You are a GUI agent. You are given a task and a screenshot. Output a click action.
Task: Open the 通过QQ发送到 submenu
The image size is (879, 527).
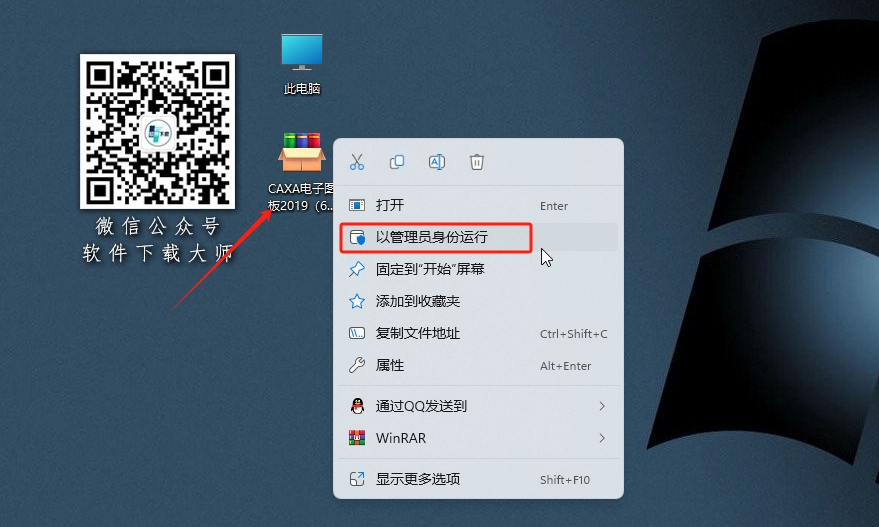click(478, 406)
